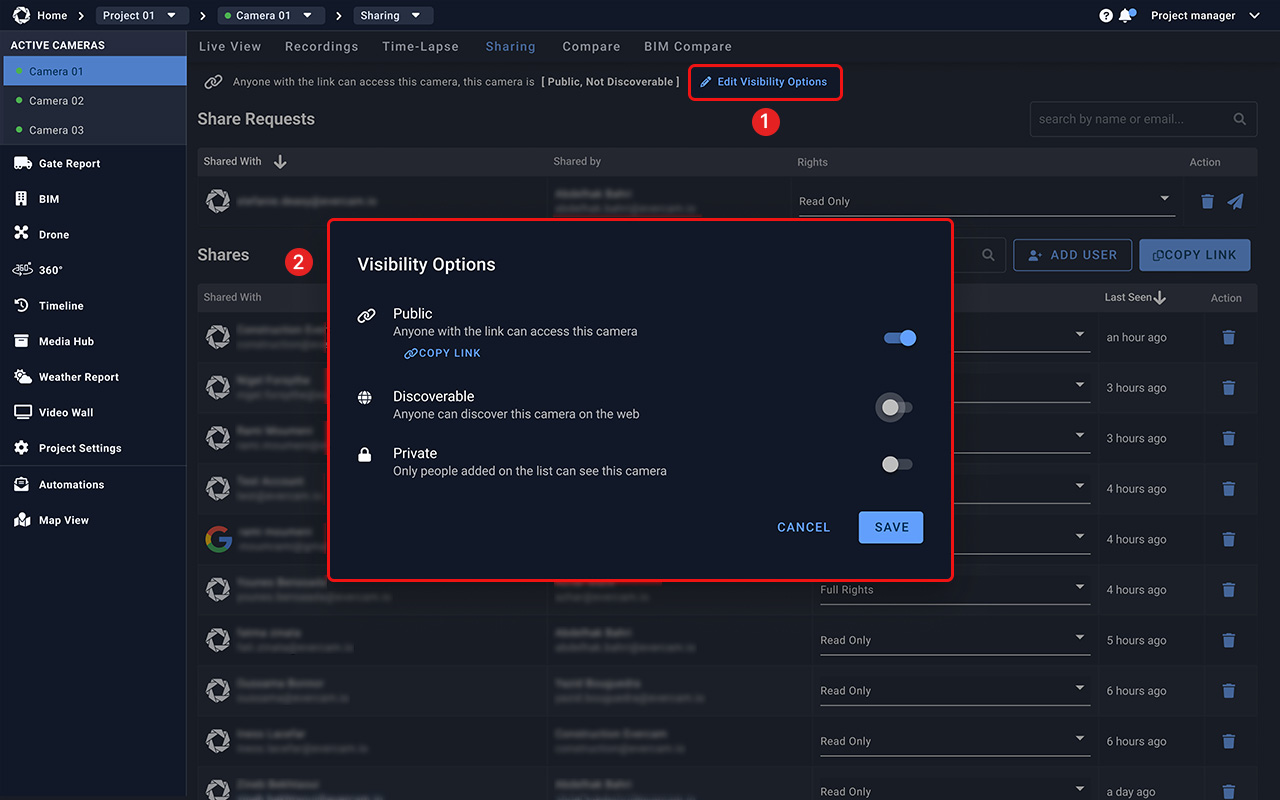
Task: Click search magnifier in Share Requests
Action: point(1239,119)
